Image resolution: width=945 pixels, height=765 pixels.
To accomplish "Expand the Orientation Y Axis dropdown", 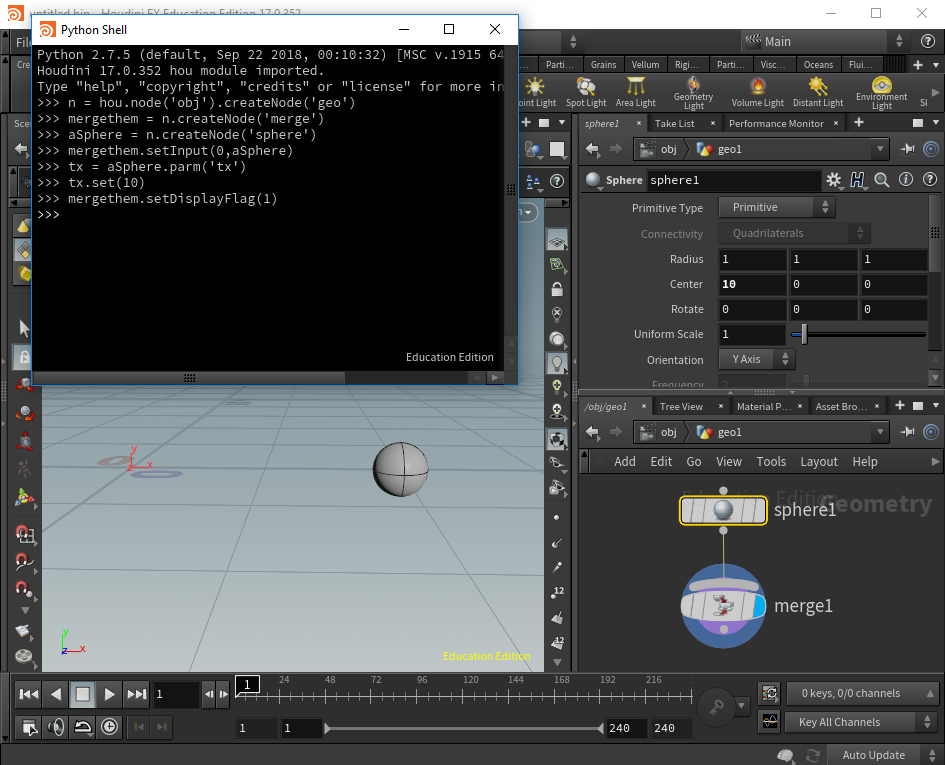I will [x=757, y=360].
